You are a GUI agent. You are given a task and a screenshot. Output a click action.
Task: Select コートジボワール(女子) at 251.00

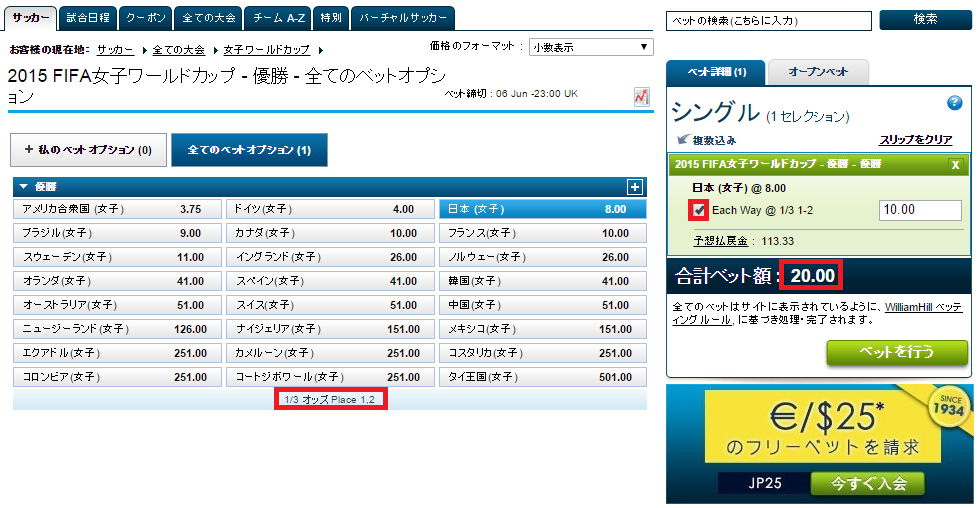(x=330, y=377)
